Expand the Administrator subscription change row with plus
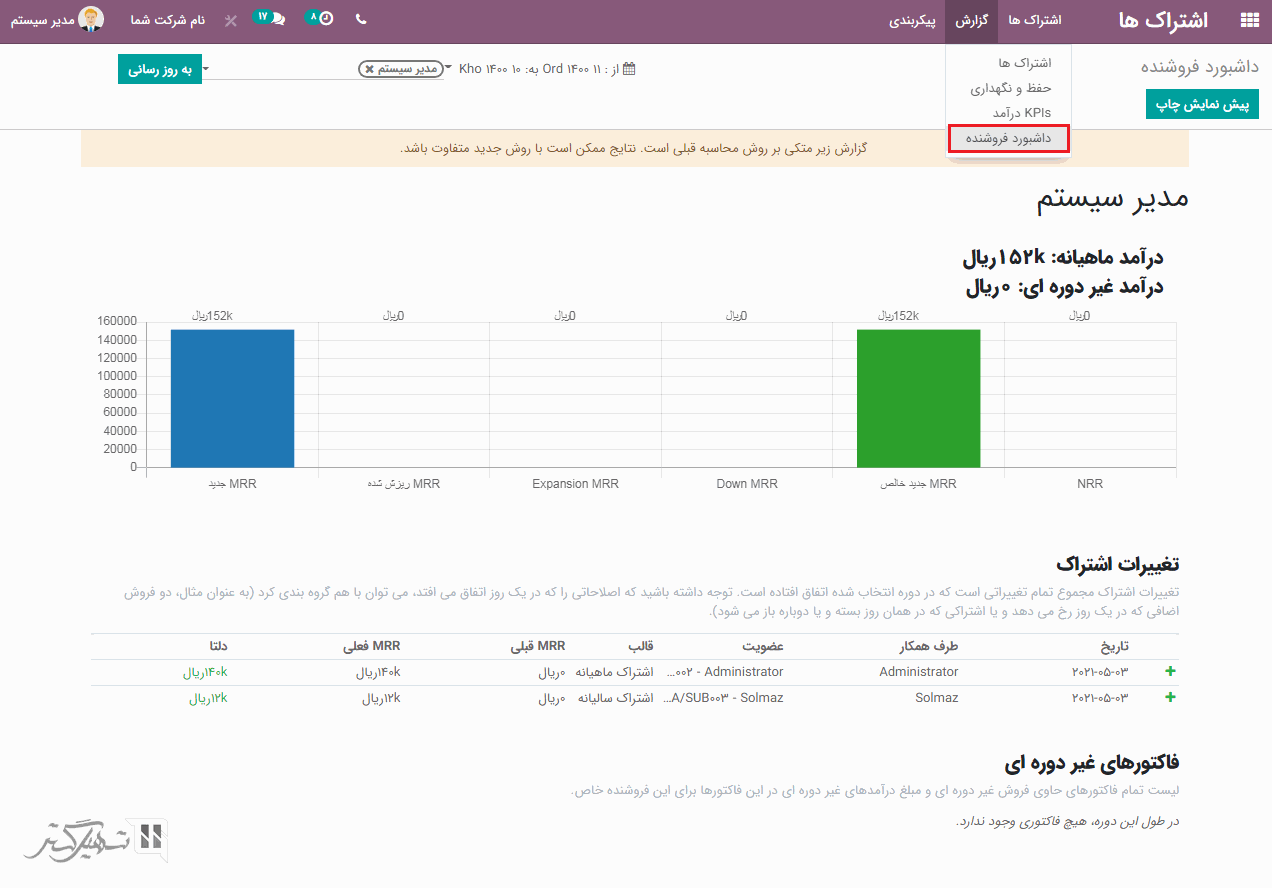Image resolution: width=1272 pixels, height=888 pixels. click(x=1170, y=672)
